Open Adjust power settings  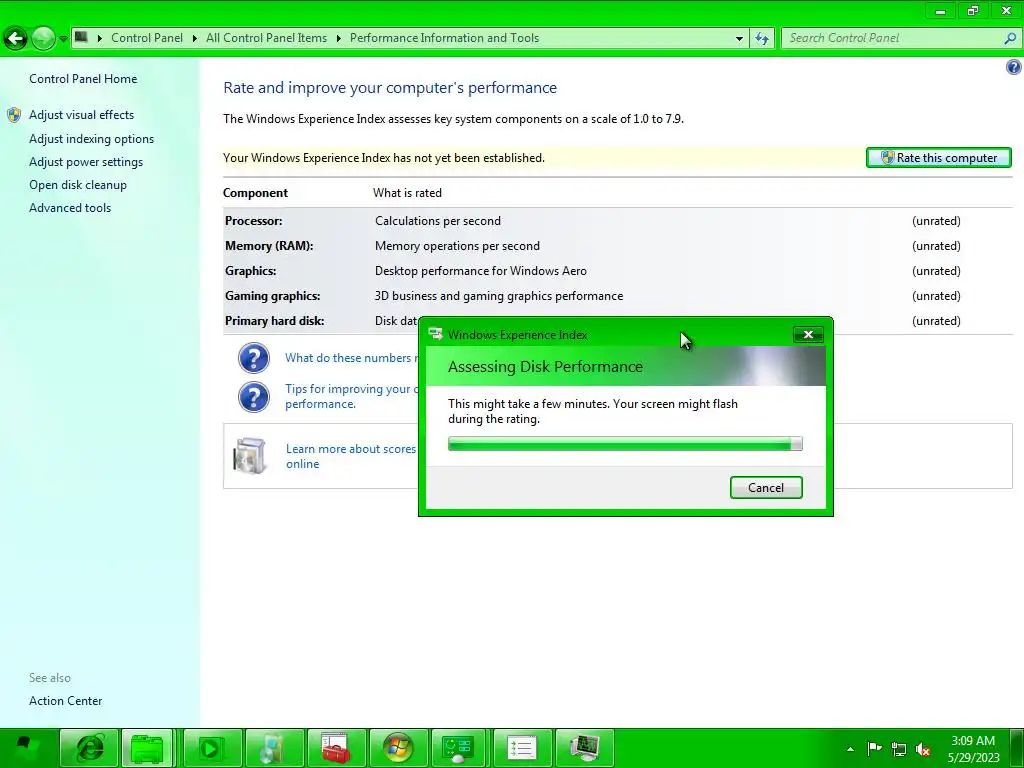point(86,162)
